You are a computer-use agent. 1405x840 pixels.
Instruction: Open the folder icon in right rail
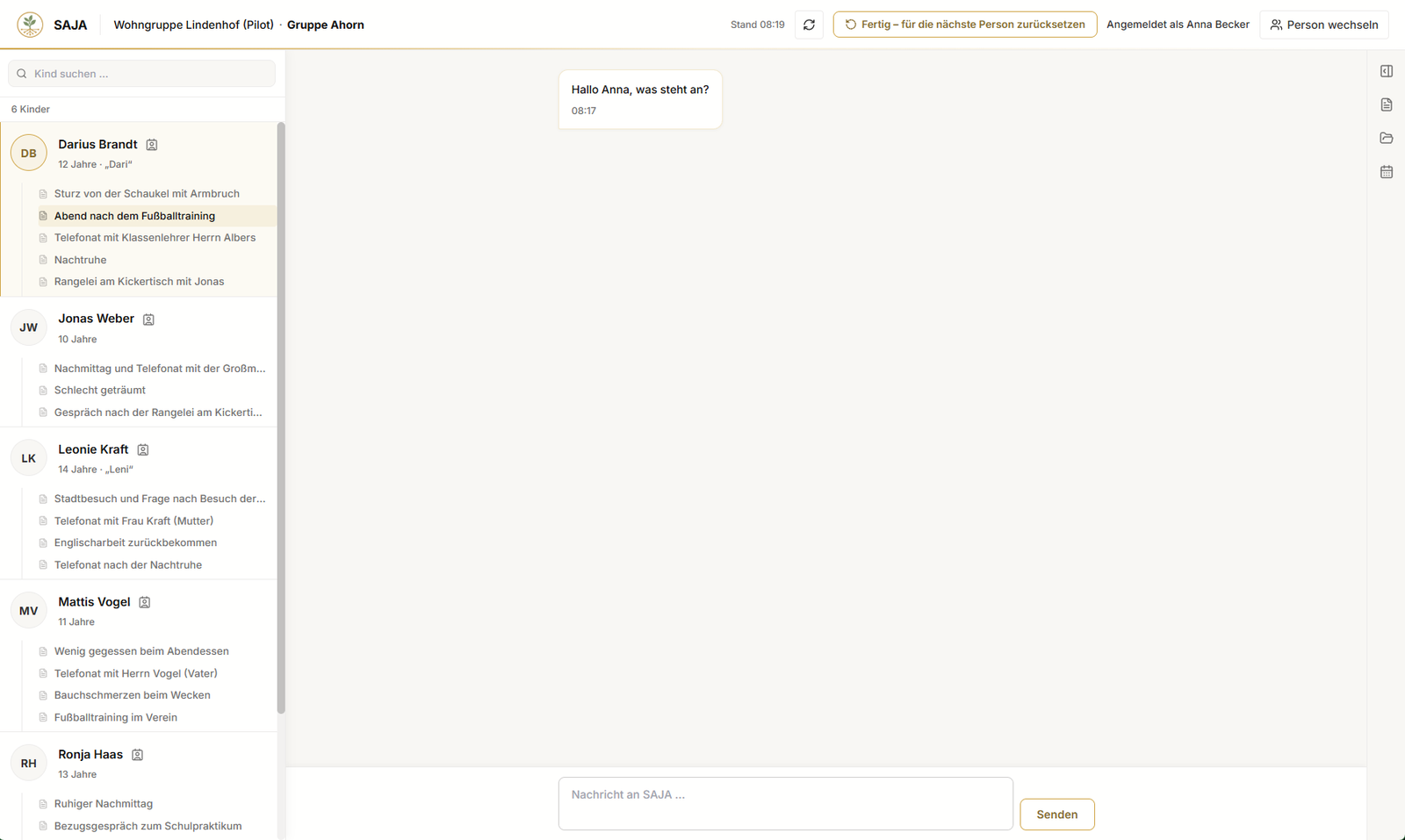pyautogui.click(x=1387, y=138)
